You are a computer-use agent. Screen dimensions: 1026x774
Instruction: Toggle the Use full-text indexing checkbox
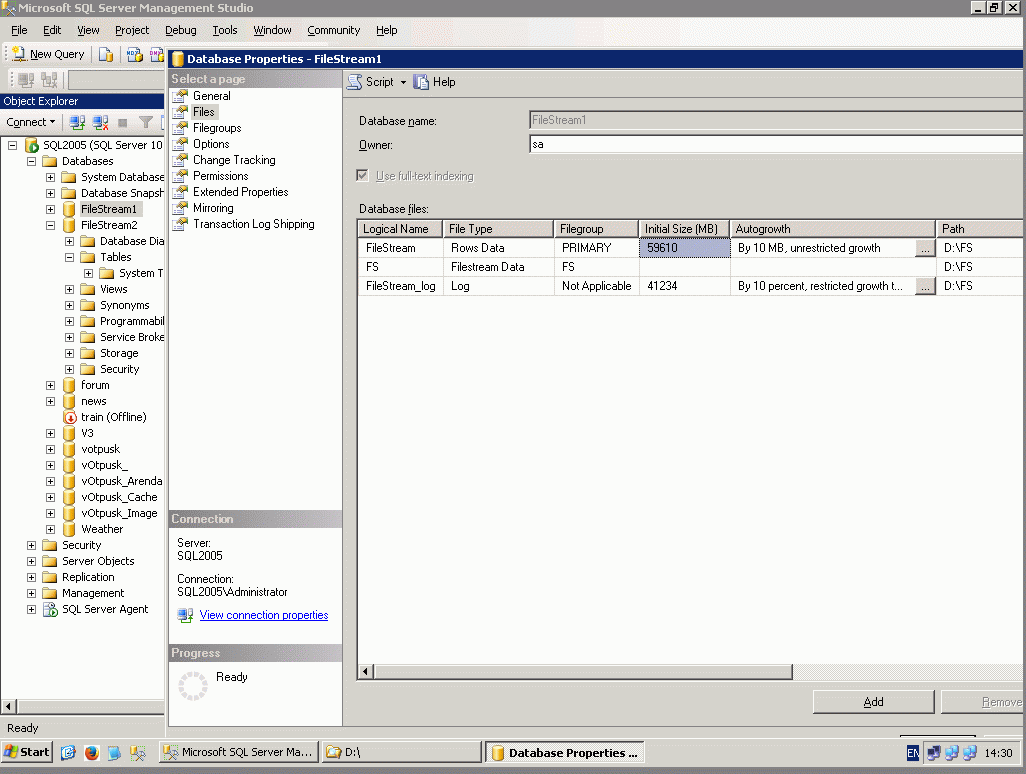point(363,175)
